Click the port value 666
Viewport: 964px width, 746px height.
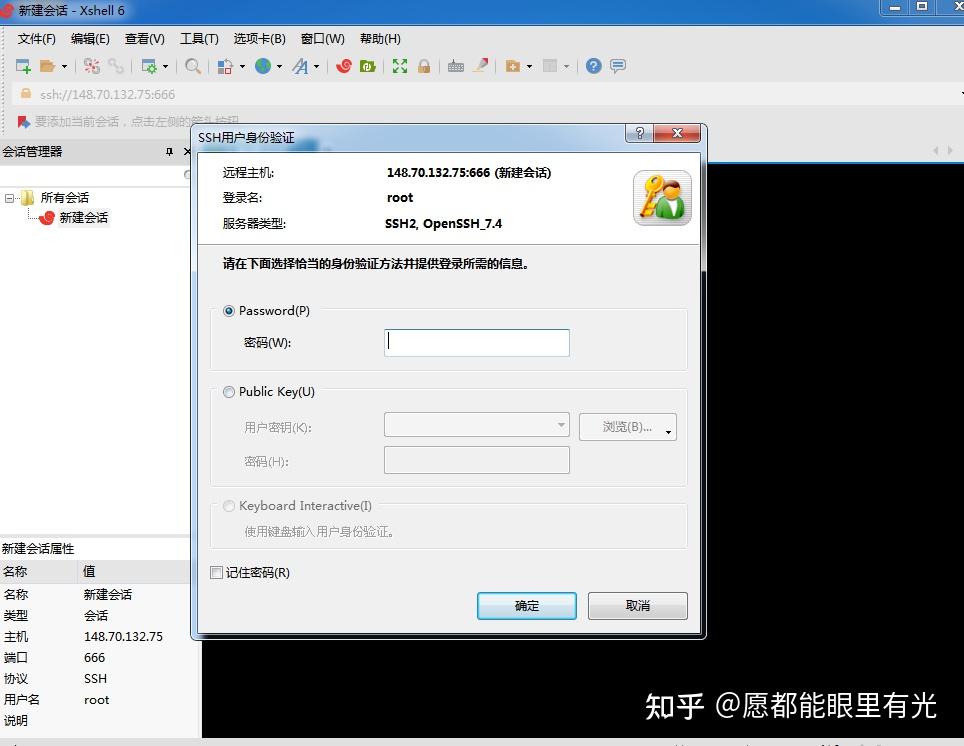click(x=95, y=657)
